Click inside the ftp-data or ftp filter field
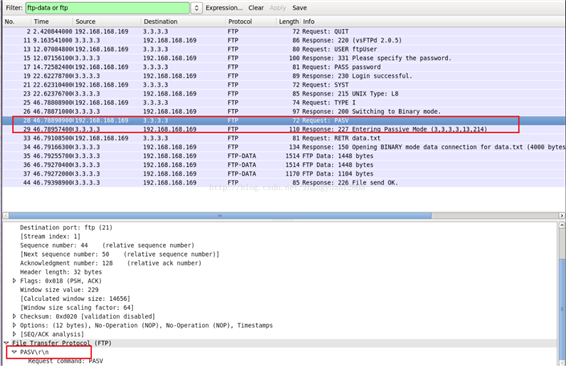This screenshot has height=368, width=566. (108, 8)
